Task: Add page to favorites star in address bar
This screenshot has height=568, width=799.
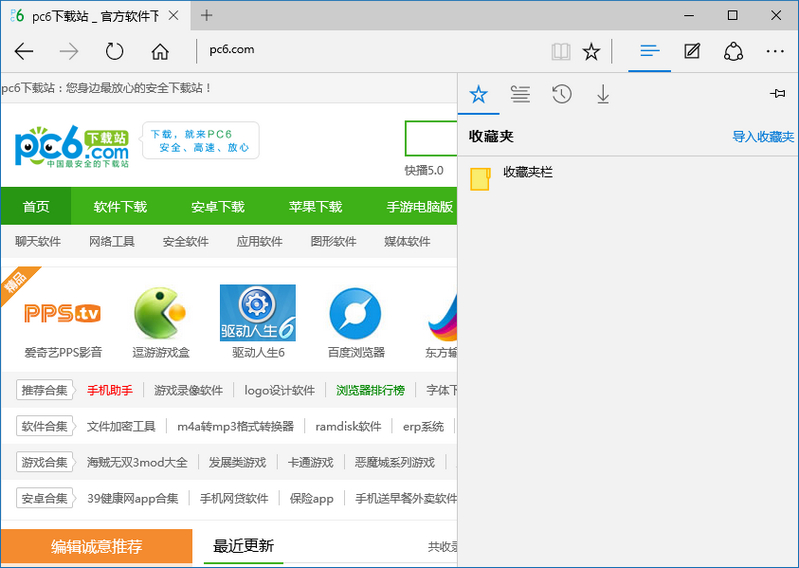Action: pyautogui.click(x=591, y=51)
